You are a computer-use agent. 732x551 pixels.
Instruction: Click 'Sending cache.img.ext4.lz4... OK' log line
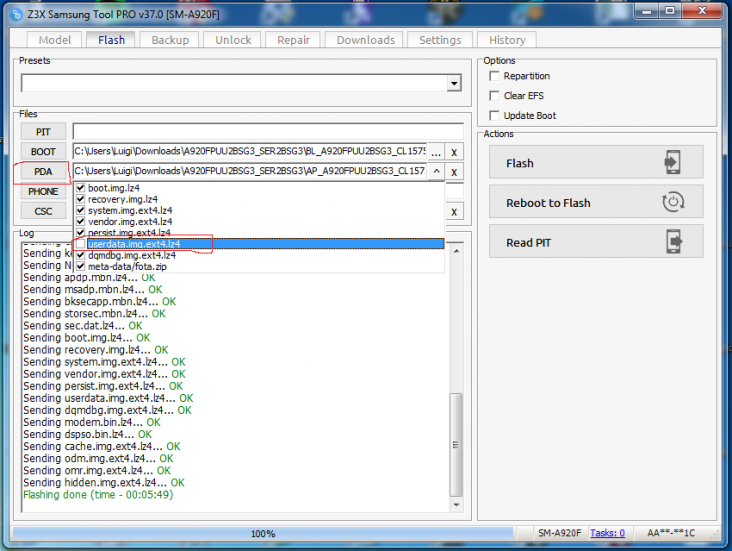[101, 446]
